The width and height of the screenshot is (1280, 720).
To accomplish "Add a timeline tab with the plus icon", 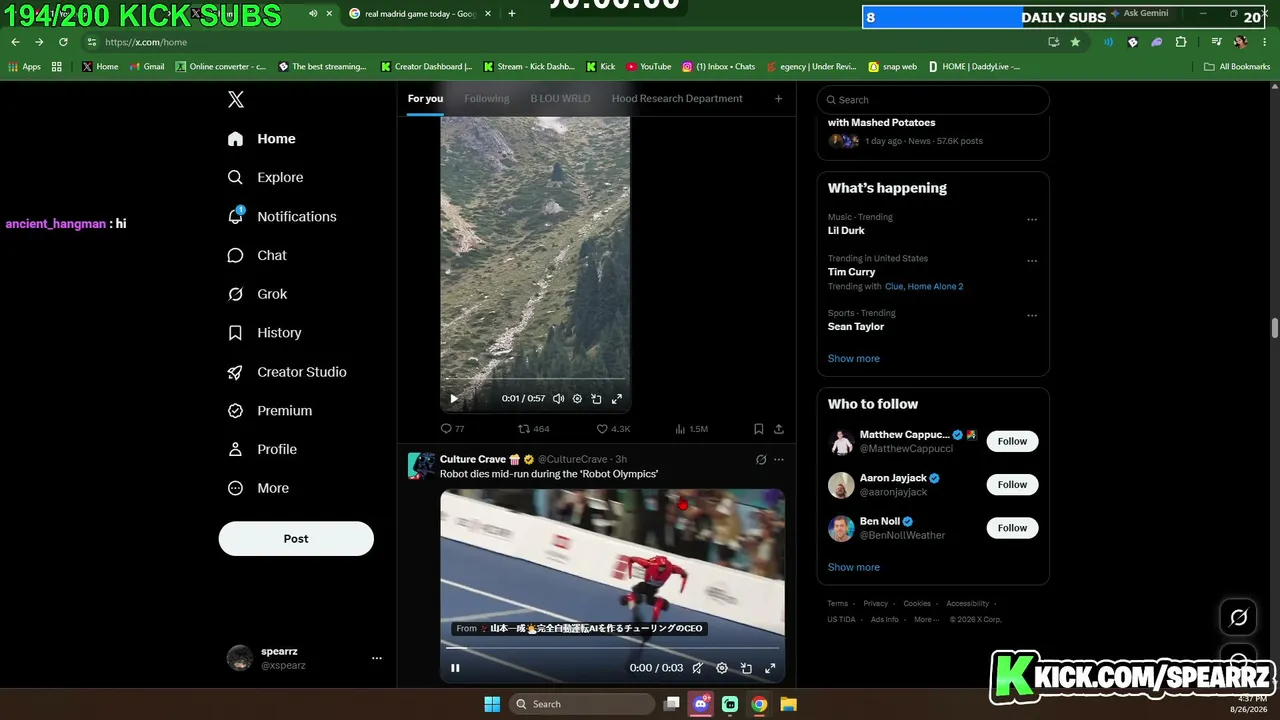I will pos(778,99).
